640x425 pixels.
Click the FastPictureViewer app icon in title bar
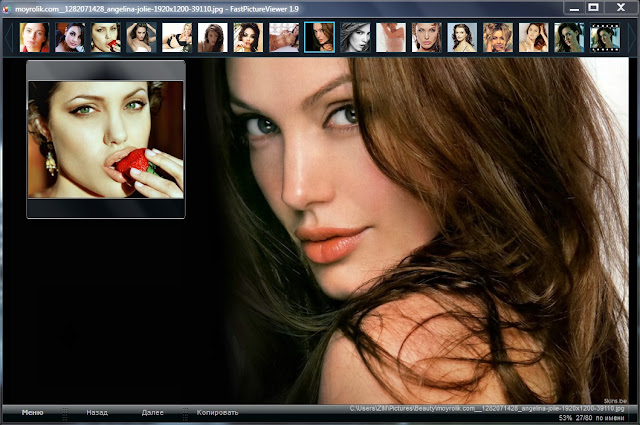[x=6, y=9]
